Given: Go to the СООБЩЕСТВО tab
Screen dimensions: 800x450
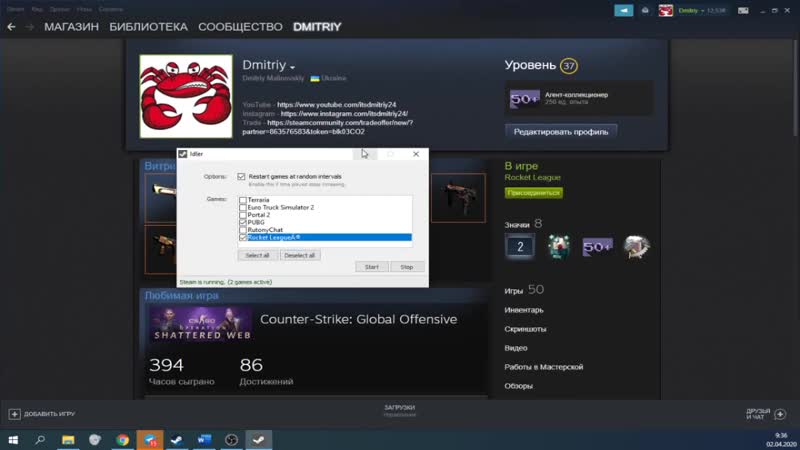Looking at the screenshot, I should 240,27.
